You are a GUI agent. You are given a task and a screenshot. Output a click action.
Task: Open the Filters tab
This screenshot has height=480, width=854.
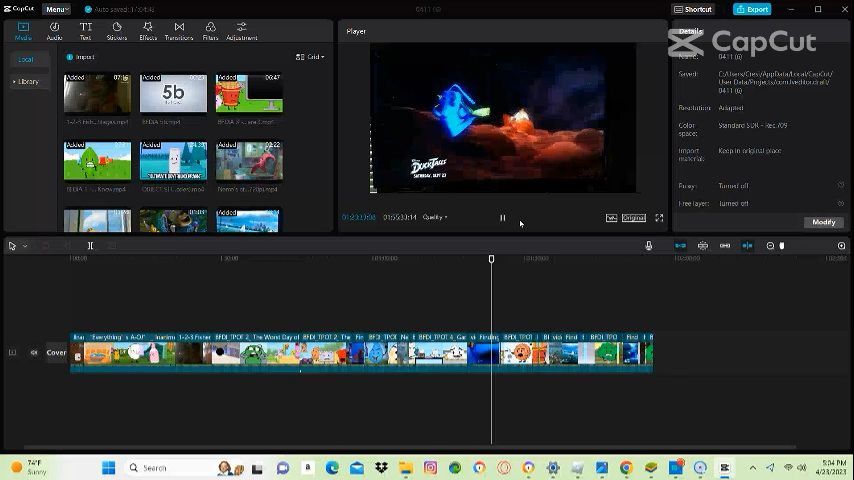pos(210,31)
